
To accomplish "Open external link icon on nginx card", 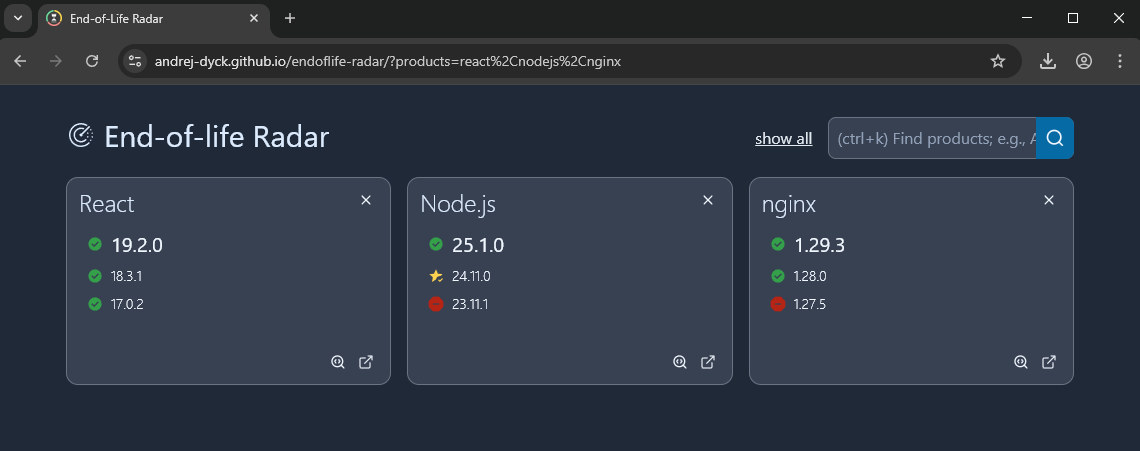I will click(1048, 362).
